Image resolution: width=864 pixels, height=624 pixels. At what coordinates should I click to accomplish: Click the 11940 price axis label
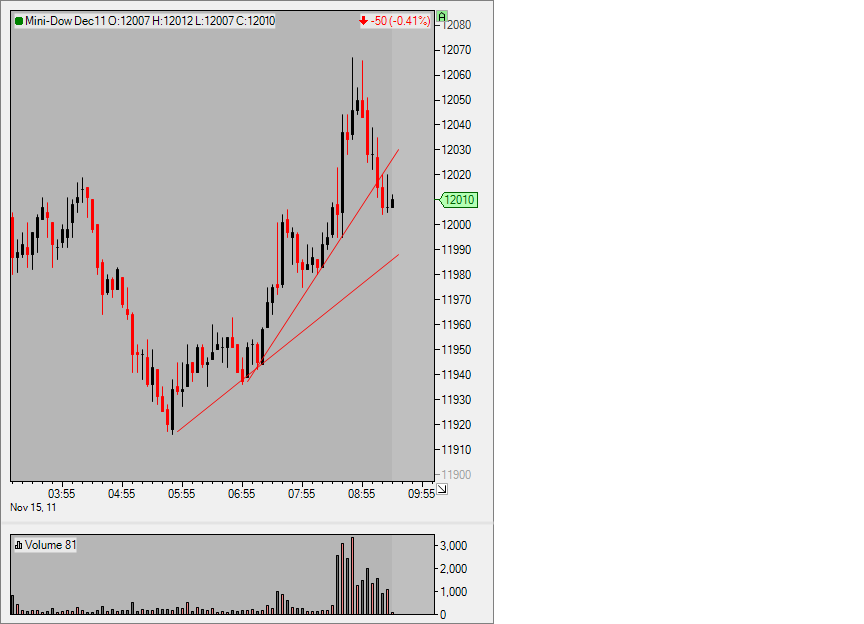click(456, 375)
